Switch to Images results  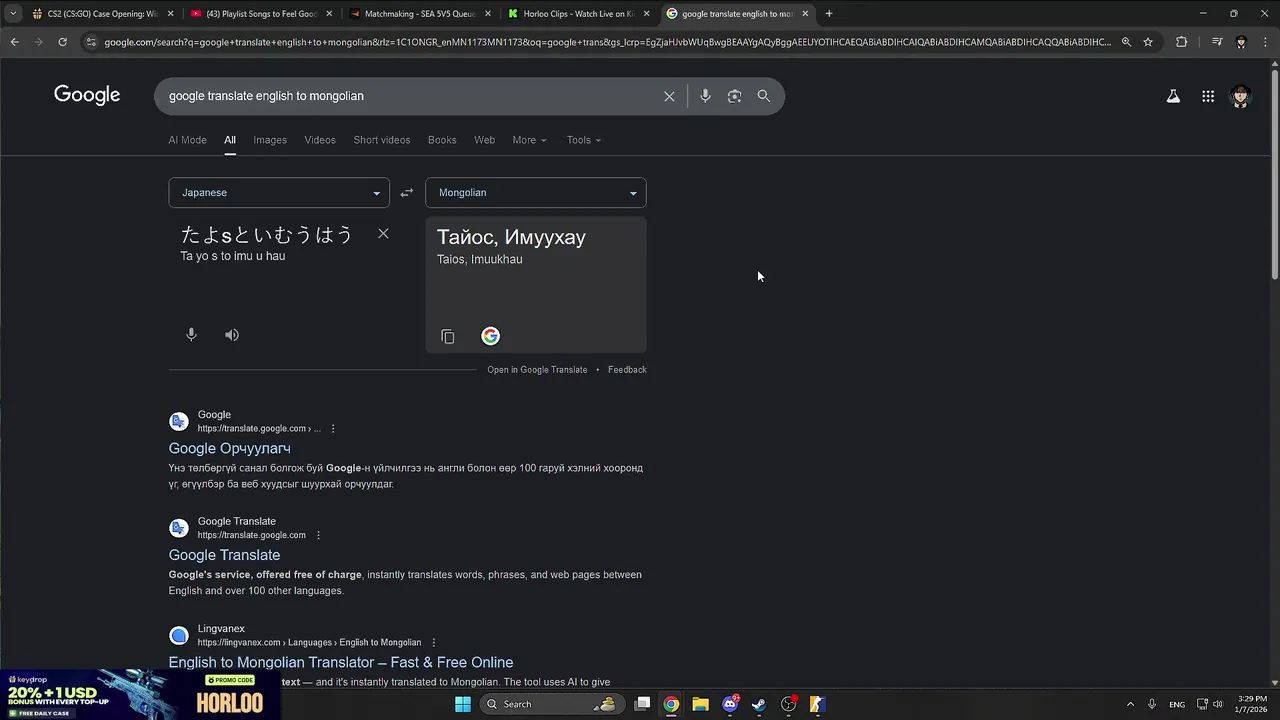click(270, 140)
